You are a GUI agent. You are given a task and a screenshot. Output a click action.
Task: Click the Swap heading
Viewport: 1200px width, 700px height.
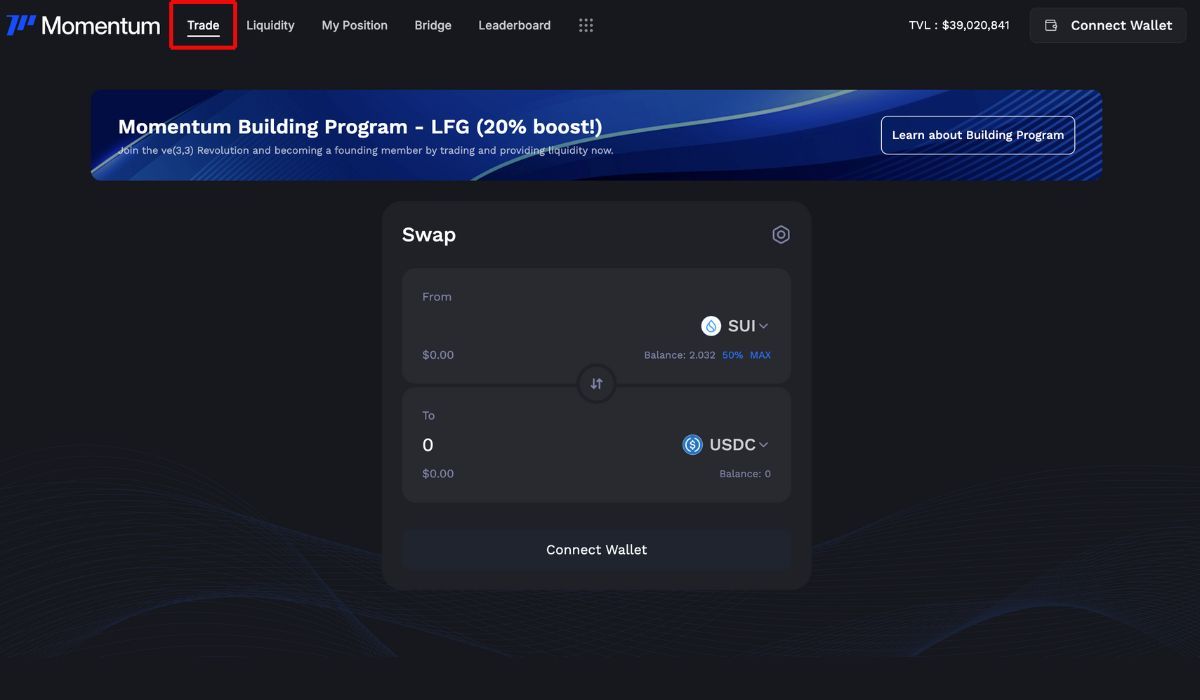429,235
